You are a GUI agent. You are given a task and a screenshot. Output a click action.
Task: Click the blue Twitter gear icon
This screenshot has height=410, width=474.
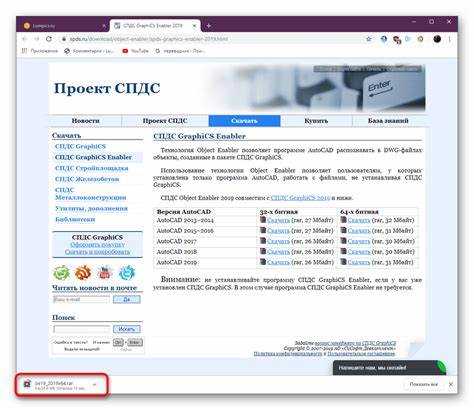[127, 273]
